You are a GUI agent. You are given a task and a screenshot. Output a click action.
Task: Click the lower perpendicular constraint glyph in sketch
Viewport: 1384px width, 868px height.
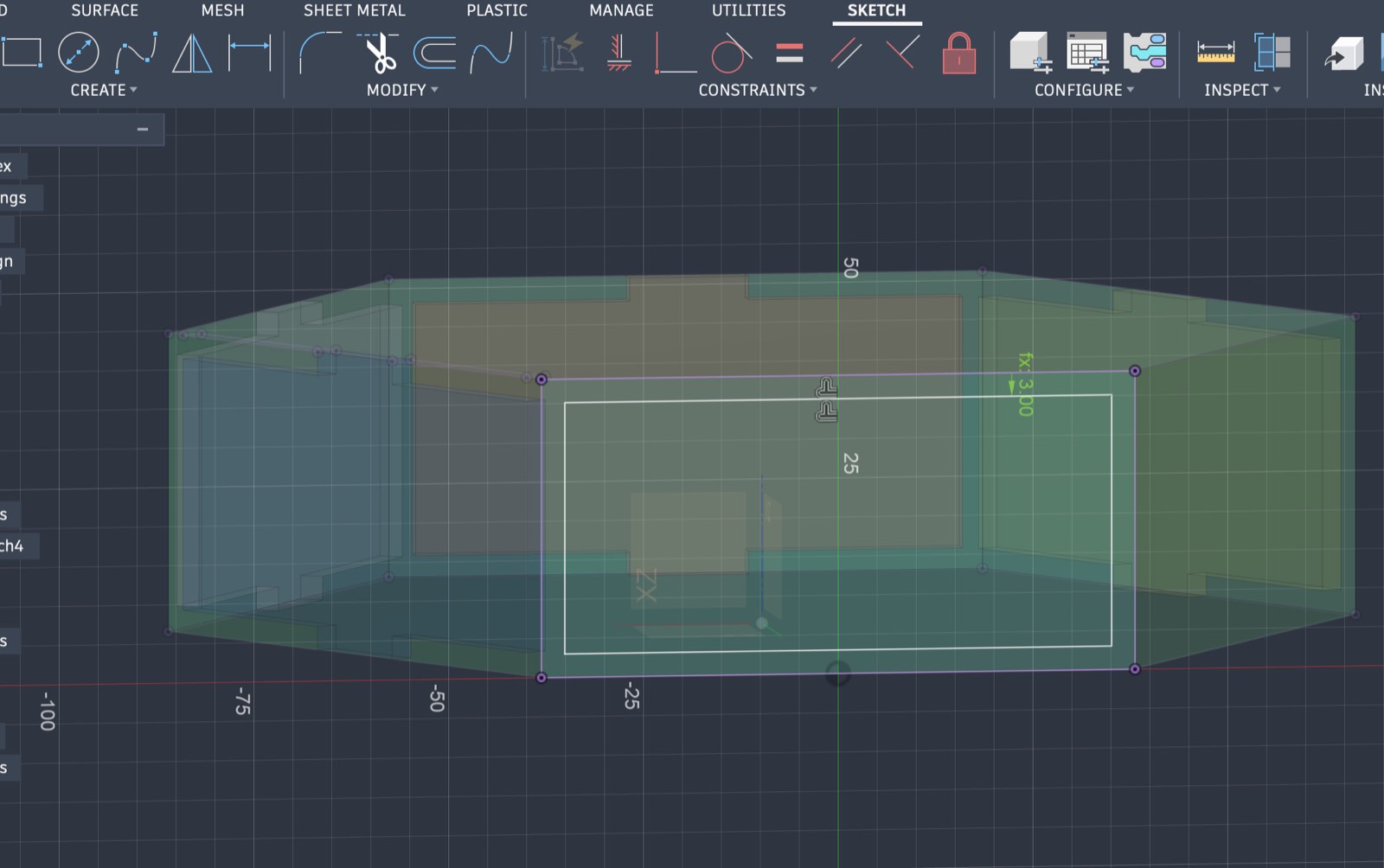[x=826, y=412]
